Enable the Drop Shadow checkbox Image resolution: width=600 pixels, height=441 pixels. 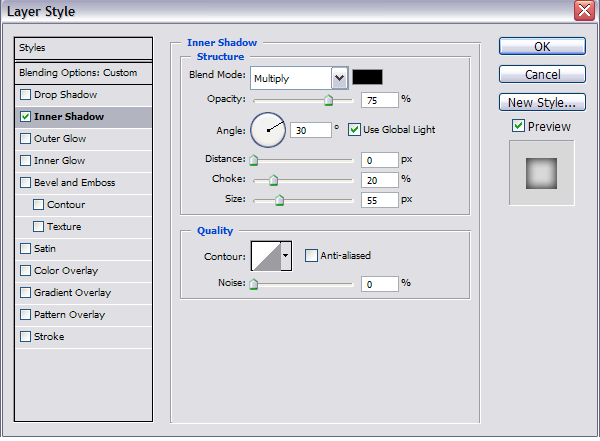coord(25,95)
